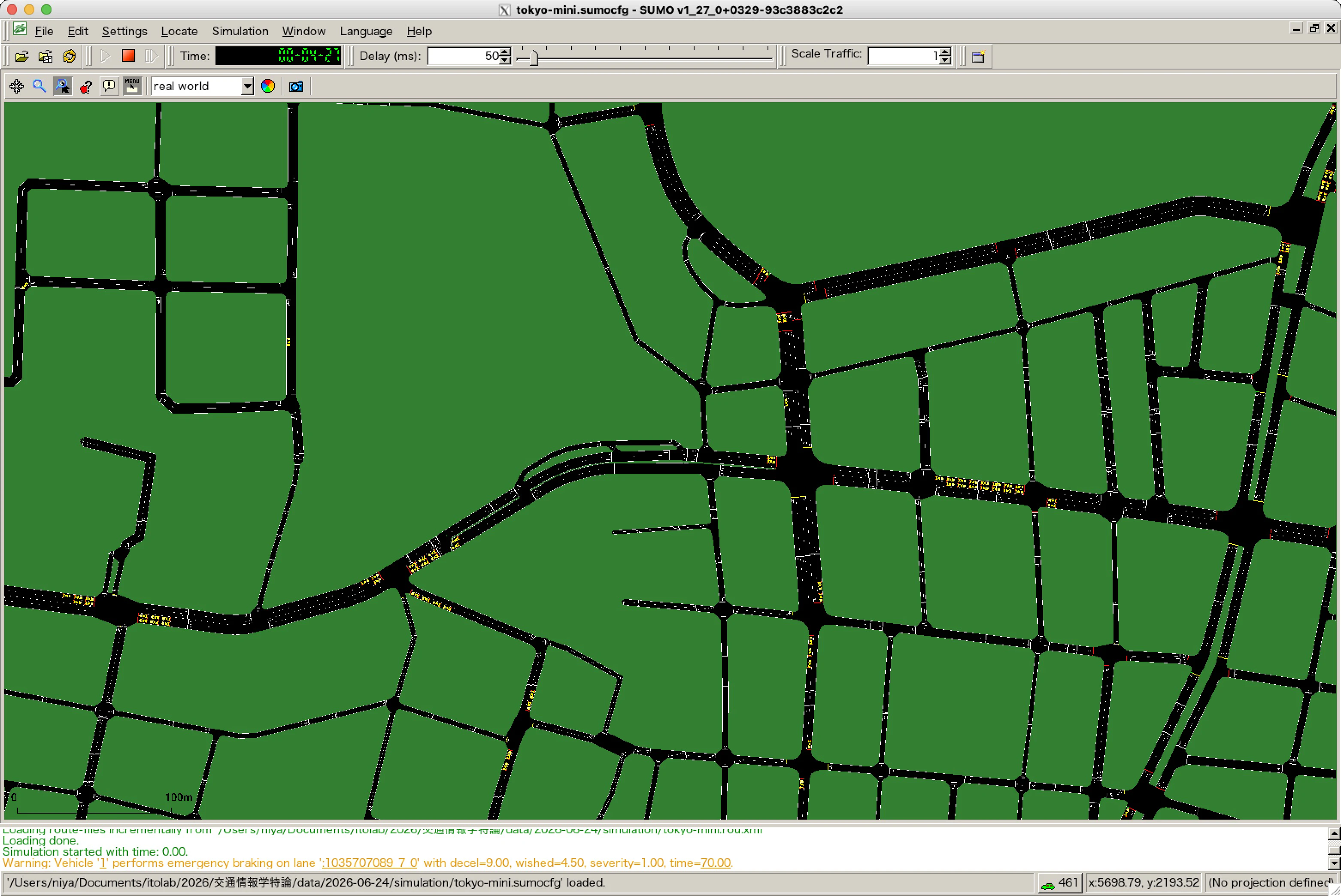This screenshot has height=896, width=1341.
Task: Take a screenshot with the camera icon
Action: click(x=295, y=86)
